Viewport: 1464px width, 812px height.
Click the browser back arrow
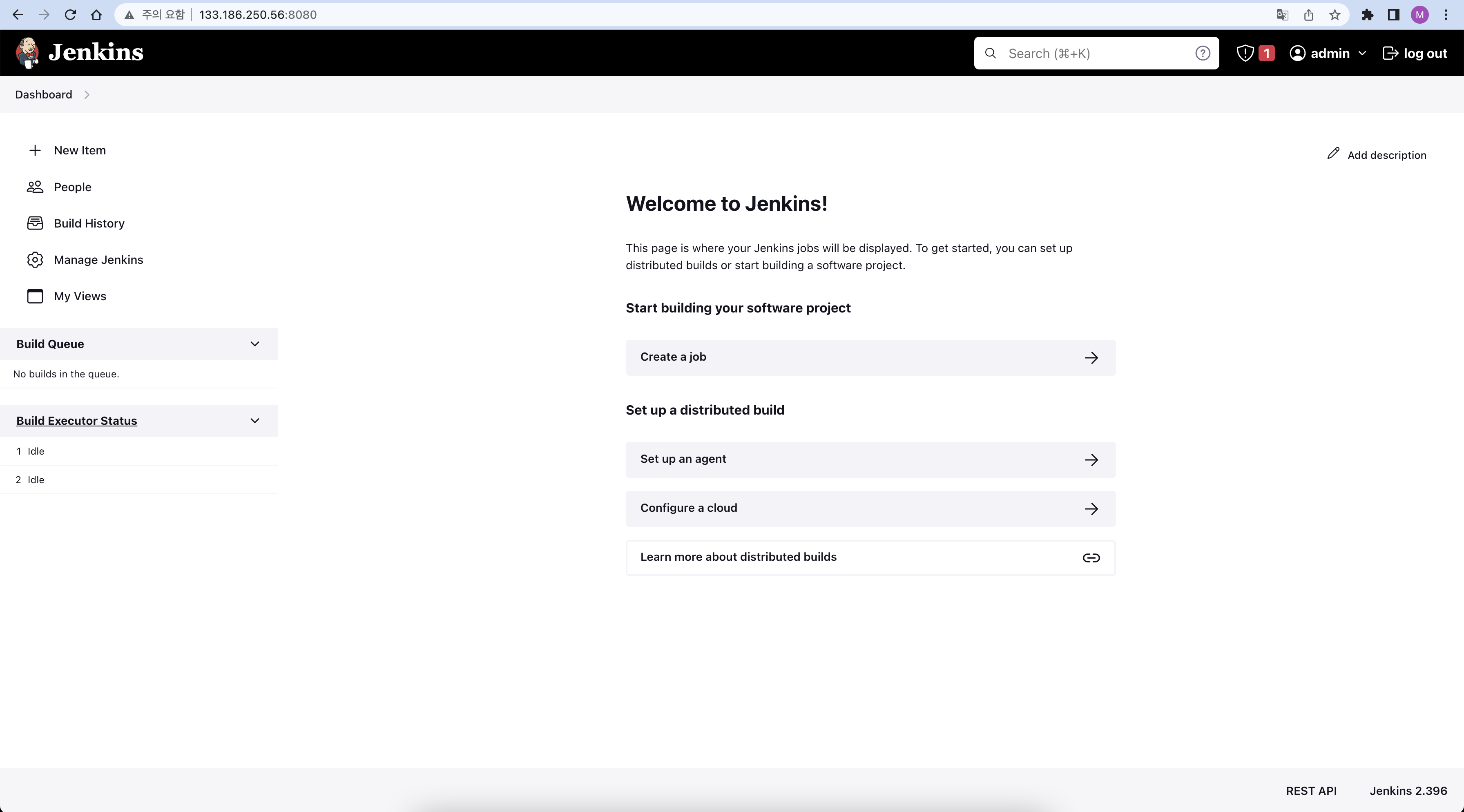18,15
